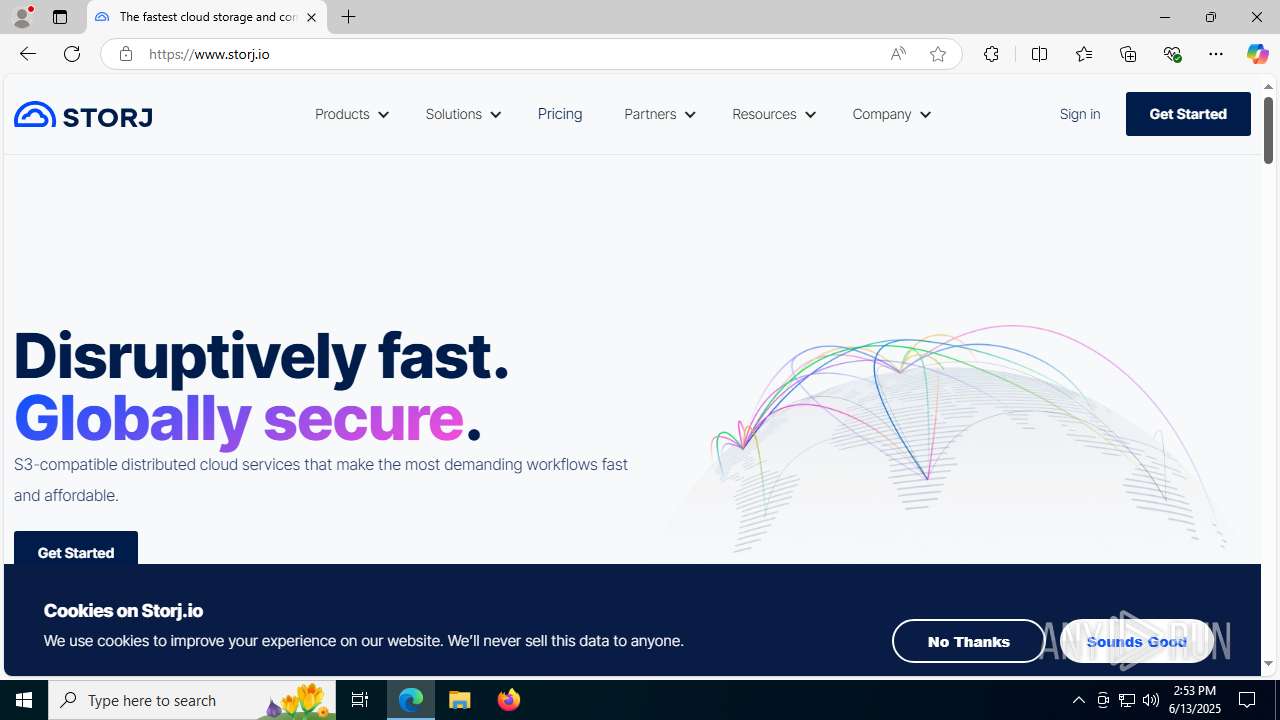Open Task View
Image resolution: width=1280 pixels, height=720 pixels.
(x=360, y=700)
